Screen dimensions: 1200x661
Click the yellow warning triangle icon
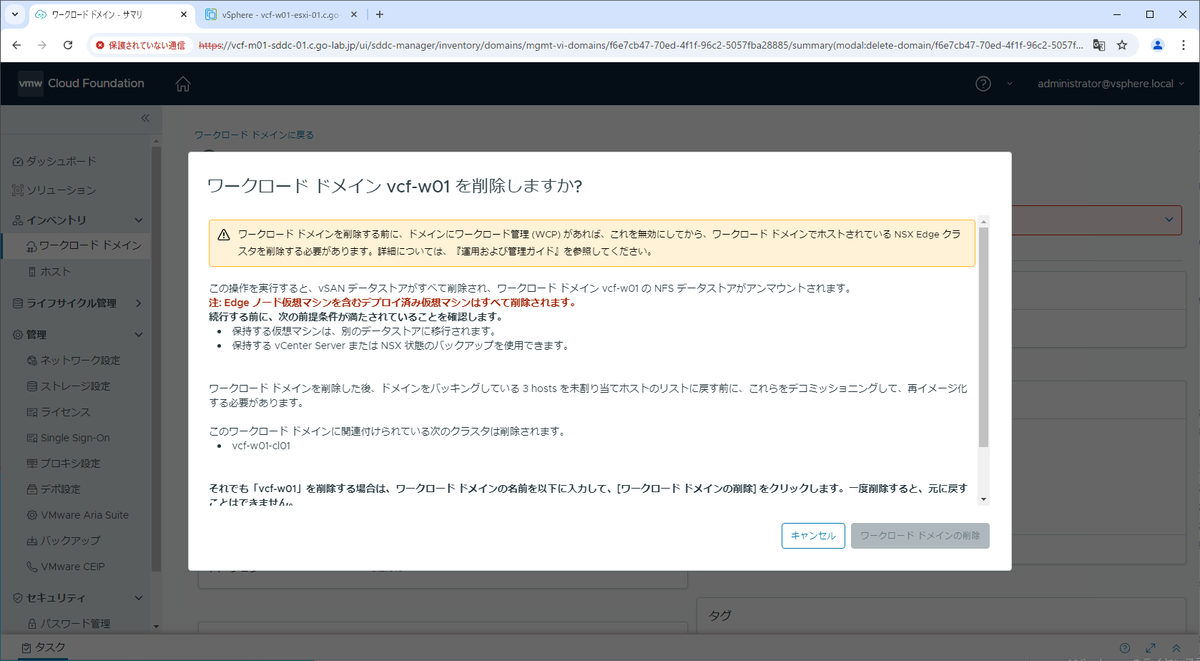coord(224,234)
